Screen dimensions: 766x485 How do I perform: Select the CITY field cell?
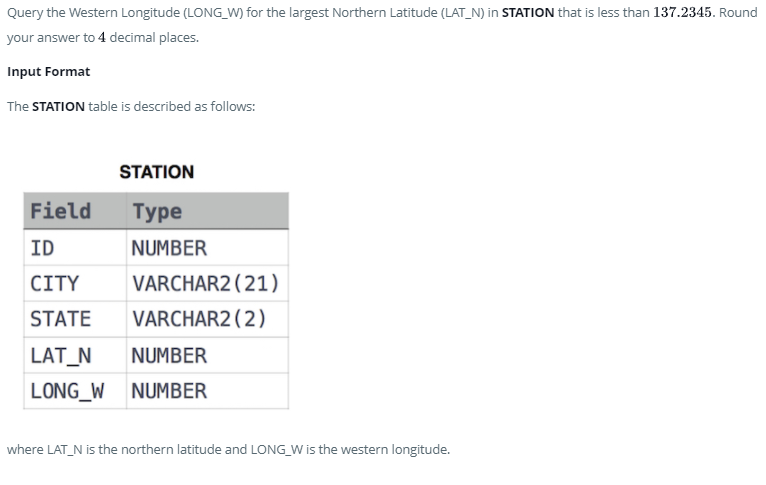[75, 283]
